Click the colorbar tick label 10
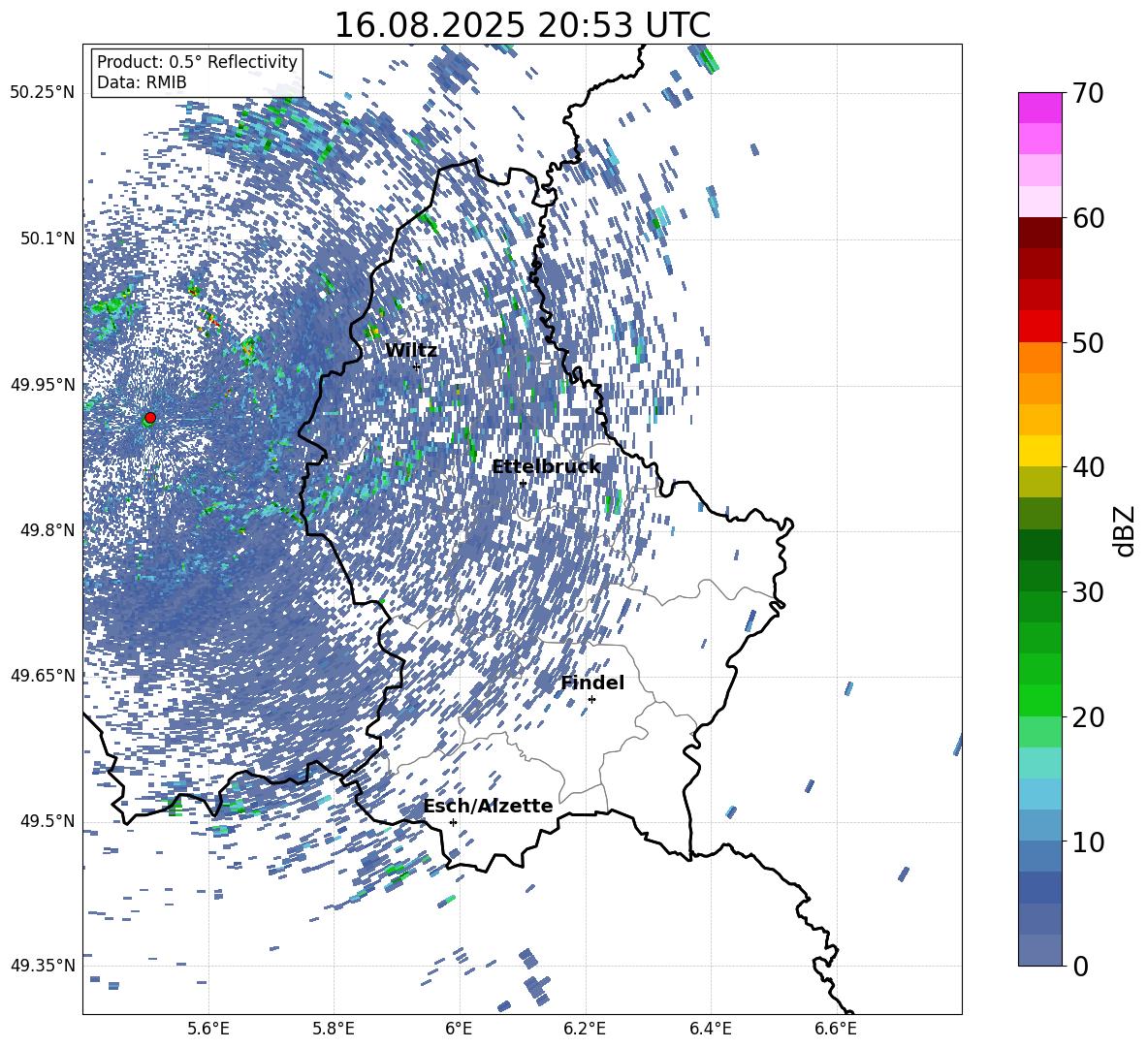1148x1048 pixels. coord(1088,842)
